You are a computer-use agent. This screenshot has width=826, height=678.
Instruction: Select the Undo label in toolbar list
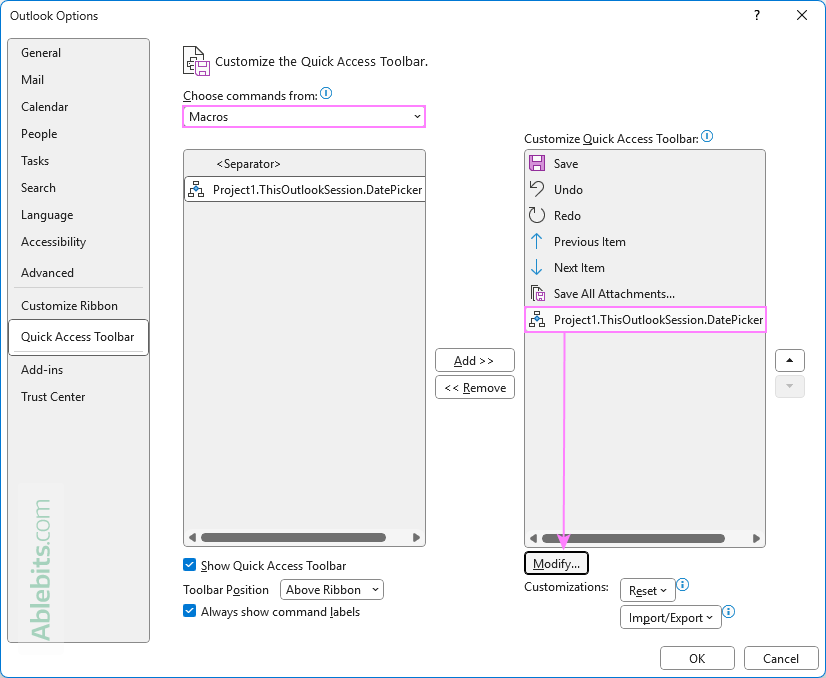[x=568, y=189]
